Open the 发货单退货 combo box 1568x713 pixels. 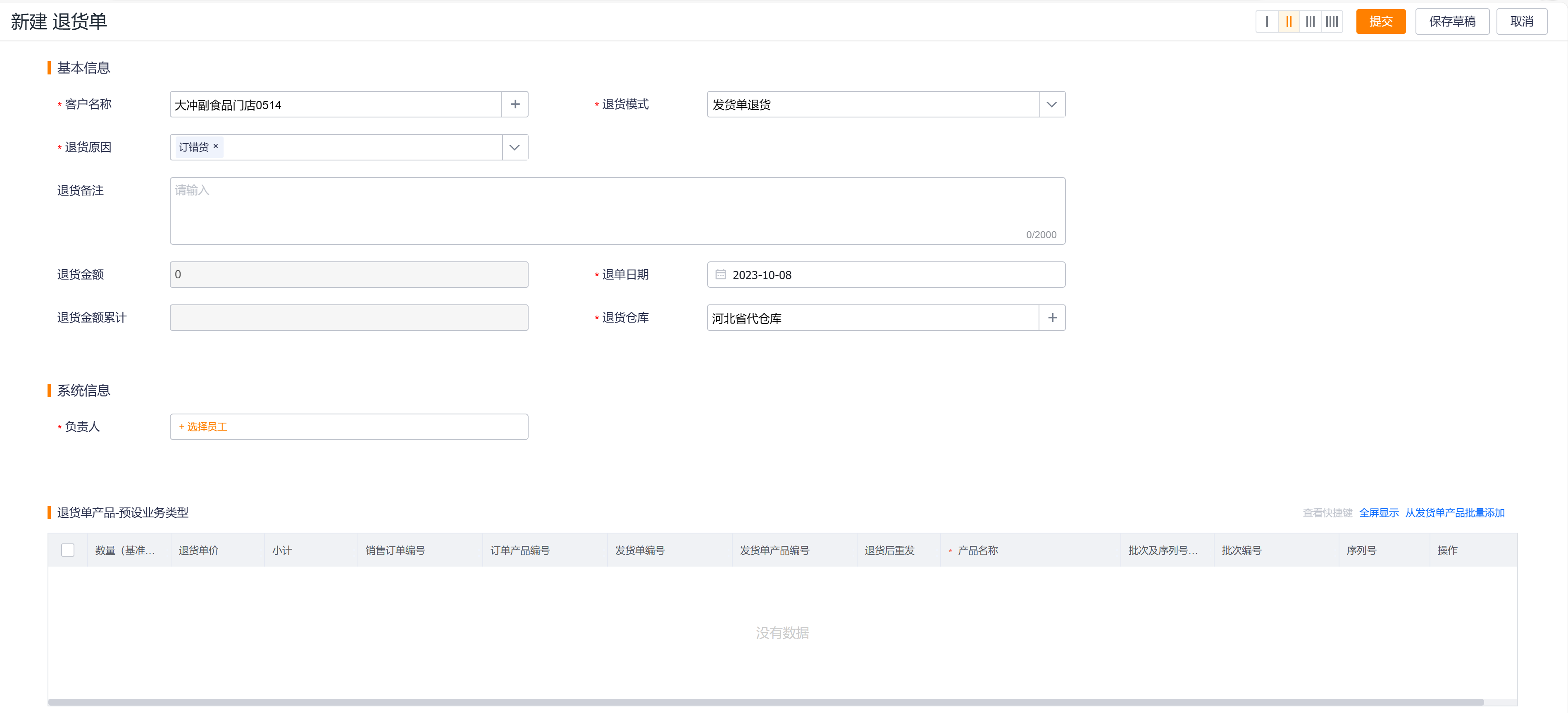pos(872,105)
